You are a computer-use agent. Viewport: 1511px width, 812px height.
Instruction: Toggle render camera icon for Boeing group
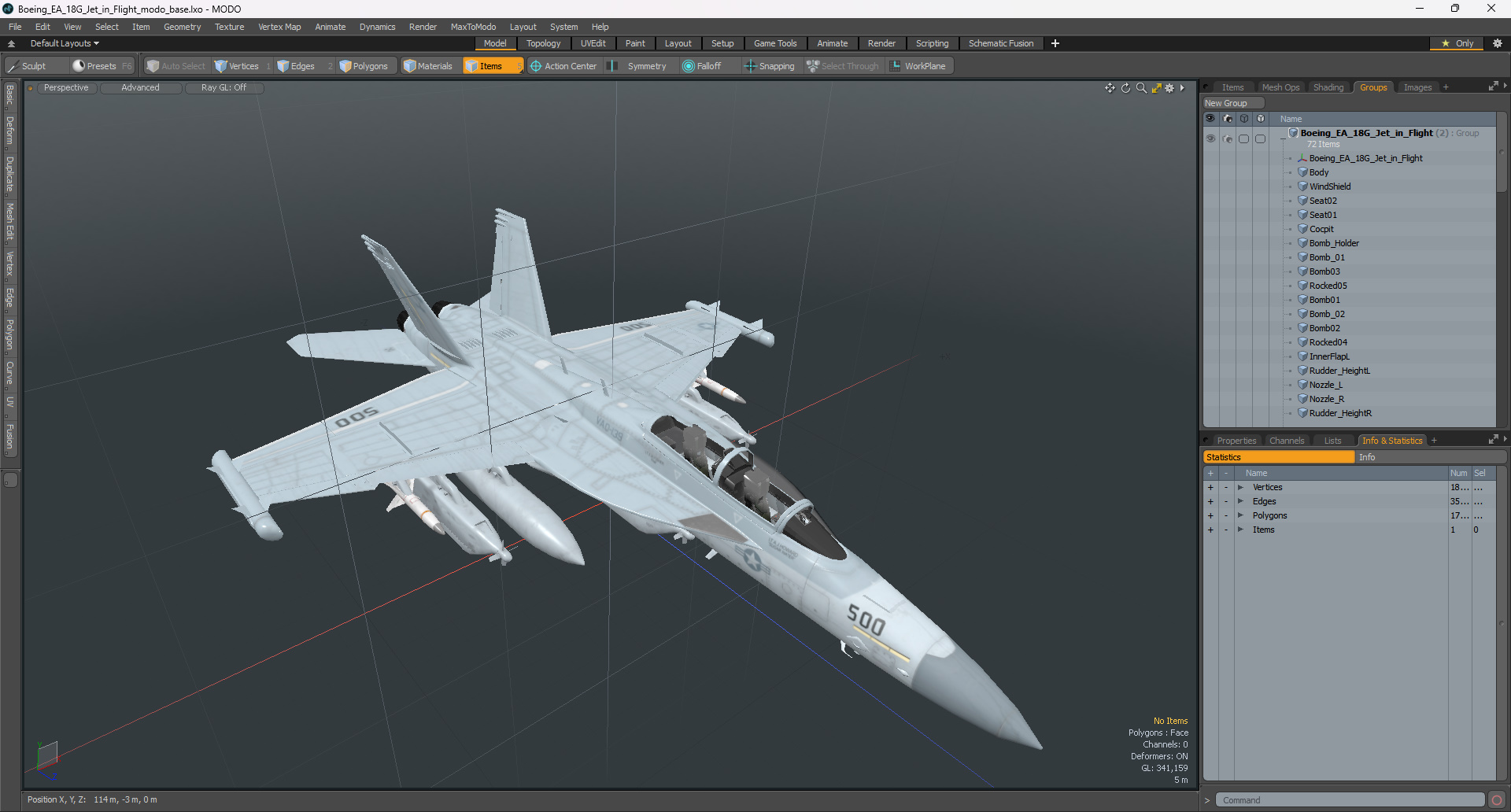coord(1228,138)
